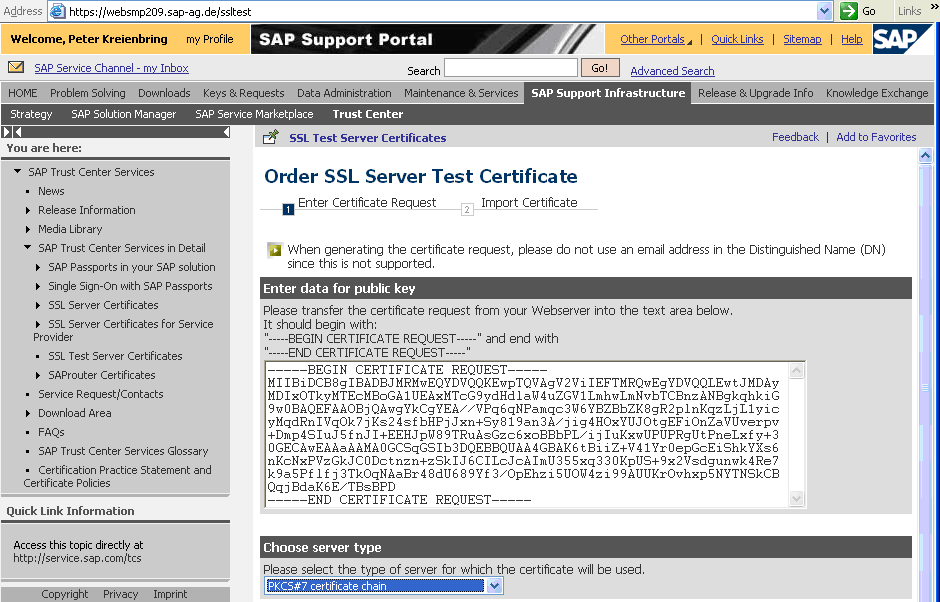This screenshot has width=940, height=602.
Task: Click the Feedback link
Action: click(x=795, y=137)
